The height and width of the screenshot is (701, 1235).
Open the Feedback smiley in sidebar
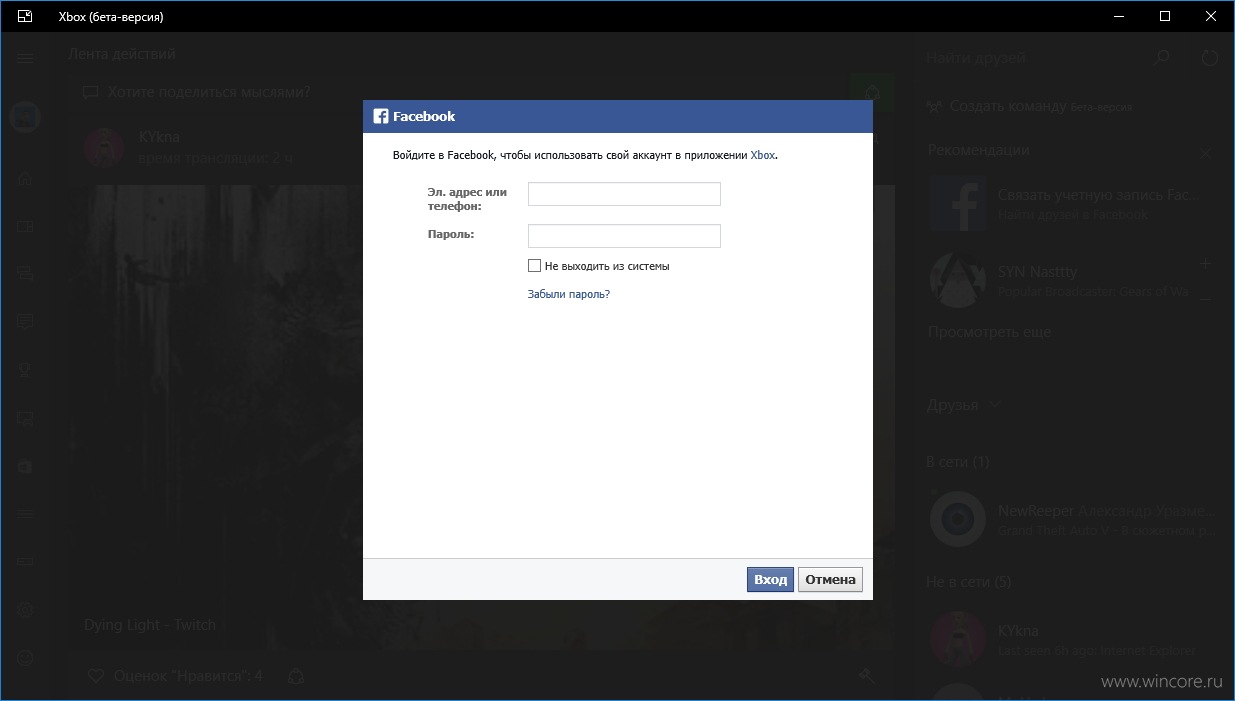pyautogui.click(x=25, y=658)
